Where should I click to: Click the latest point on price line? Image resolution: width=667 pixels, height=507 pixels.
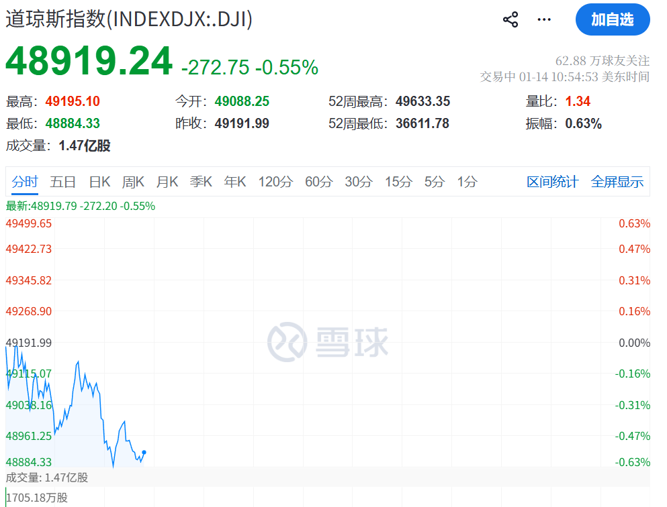[146, 452]
